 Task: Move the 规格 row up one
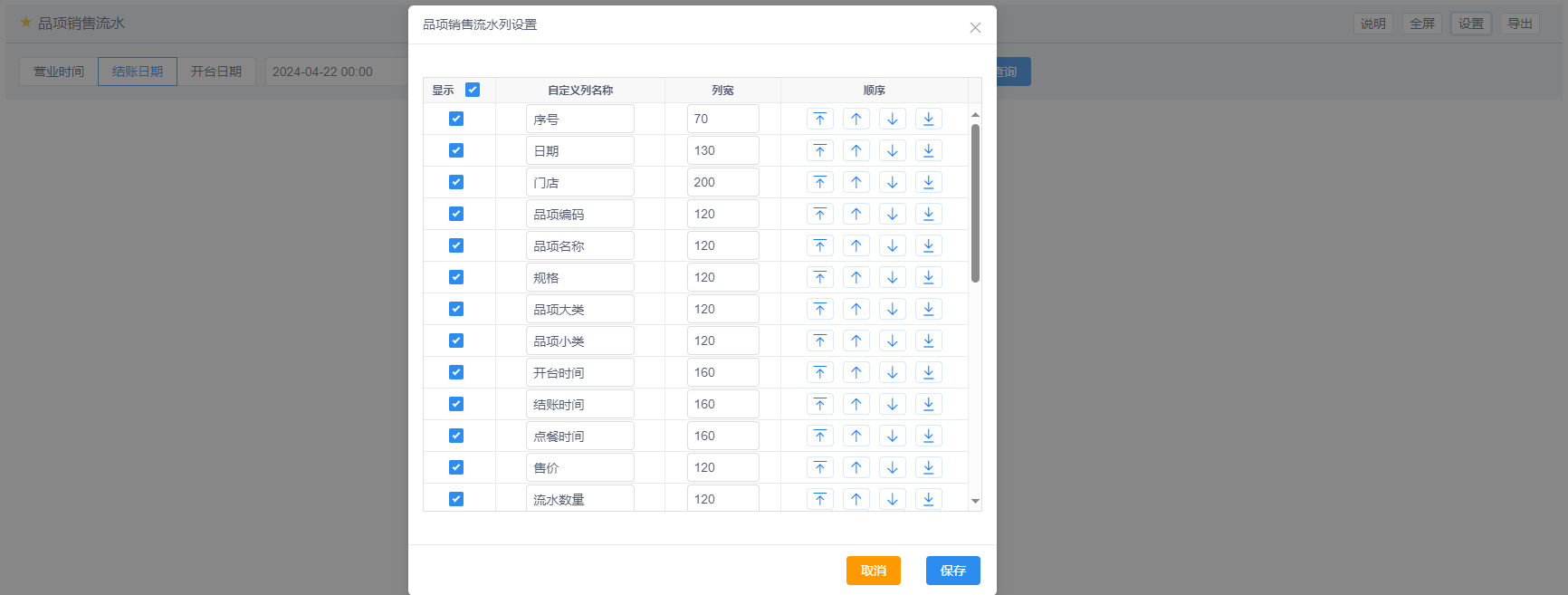pyautogui.click(x=856, y=277)
